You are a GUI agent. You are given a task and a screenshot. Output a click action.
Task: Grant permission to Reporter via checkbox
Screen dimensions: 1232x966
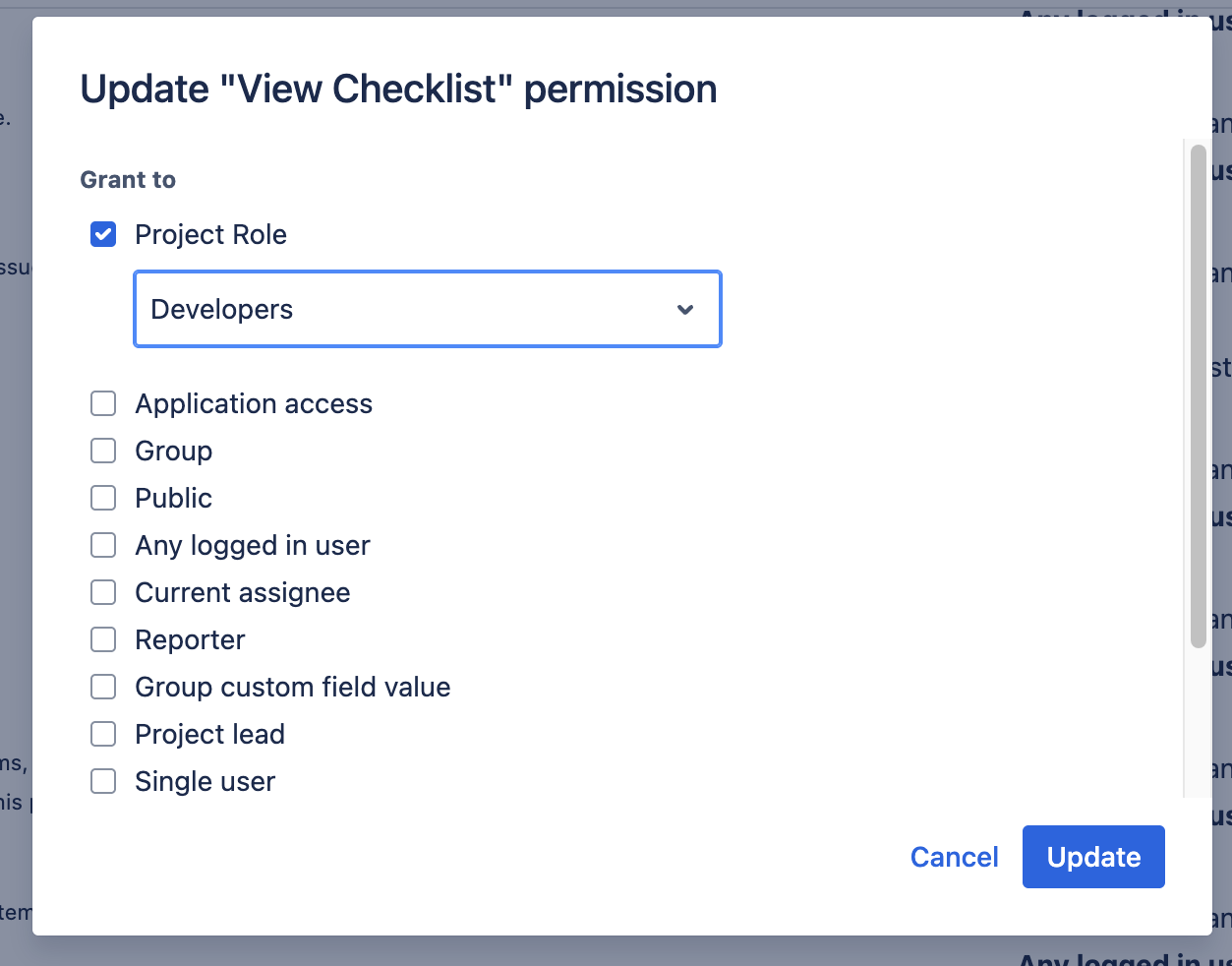103,639
